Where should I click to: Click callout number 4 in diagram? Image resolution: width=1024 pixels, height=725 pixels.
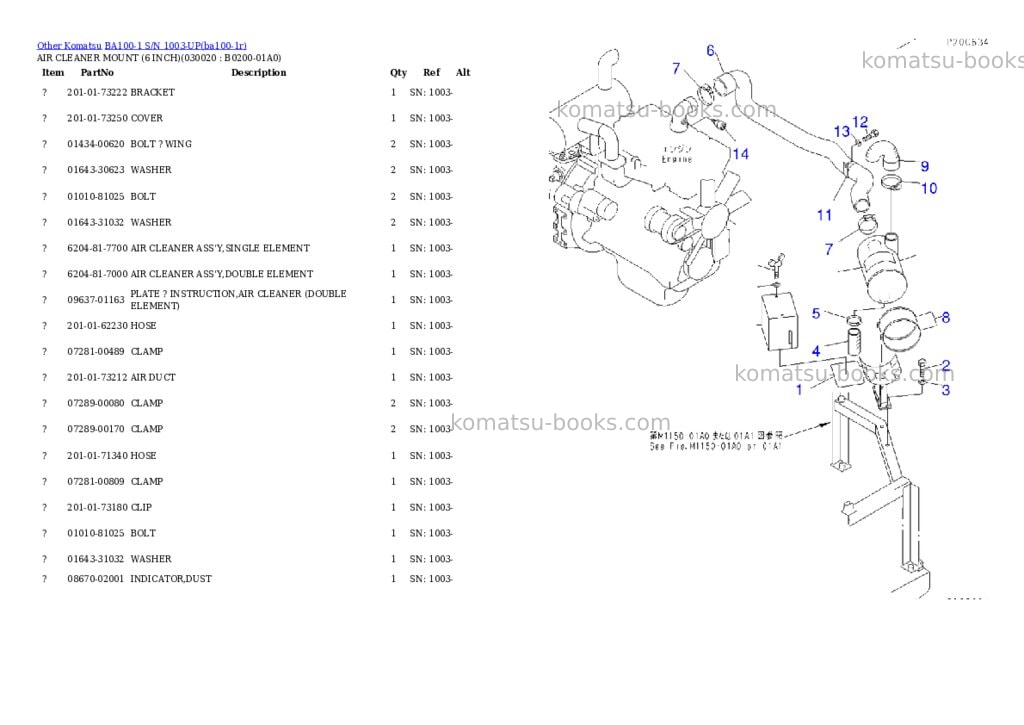coord(816,352)
